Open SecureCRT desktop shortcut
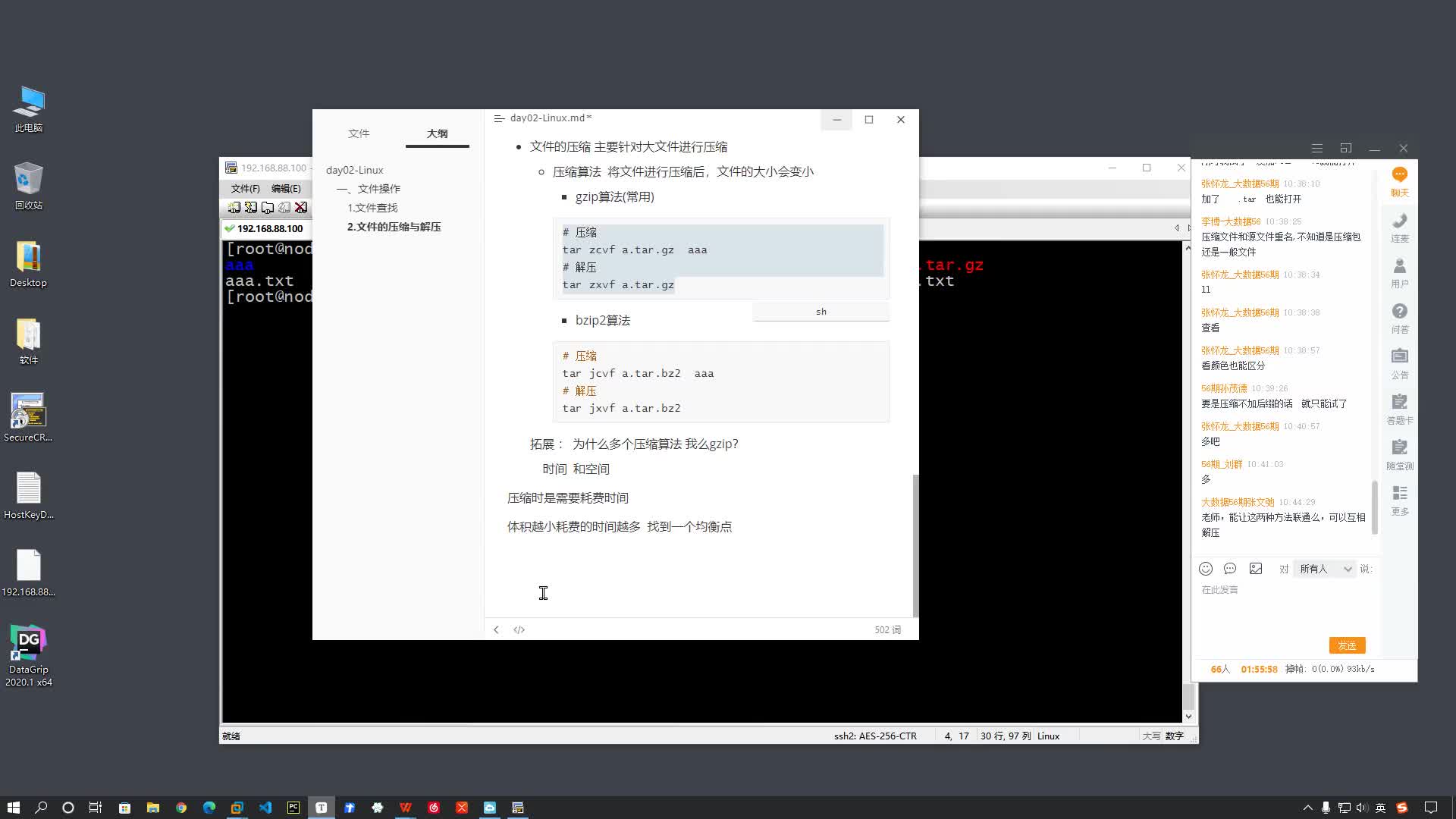The height and width of the screenshot is (819, 1456). click(x=29, y=417)
